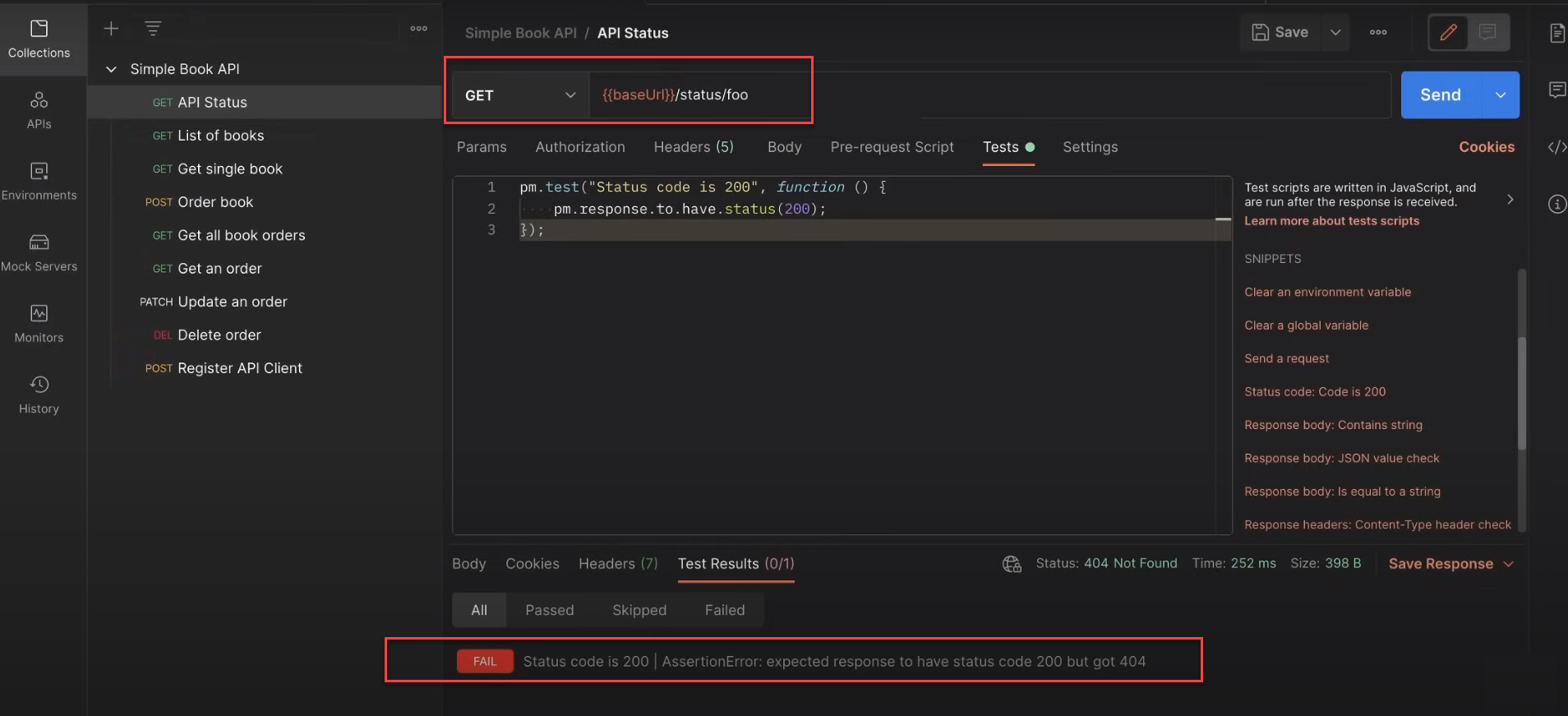Screen dimensions: 1568x716
Task: Open the GET method dropdown
Action: (520, 95)
